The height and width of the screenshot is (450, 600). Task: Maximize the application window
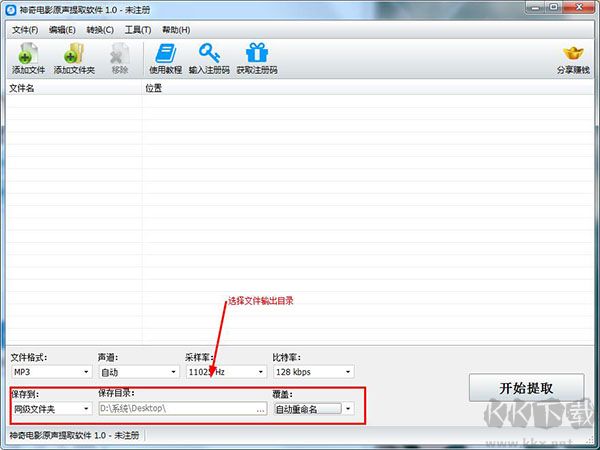coord(554,7)
